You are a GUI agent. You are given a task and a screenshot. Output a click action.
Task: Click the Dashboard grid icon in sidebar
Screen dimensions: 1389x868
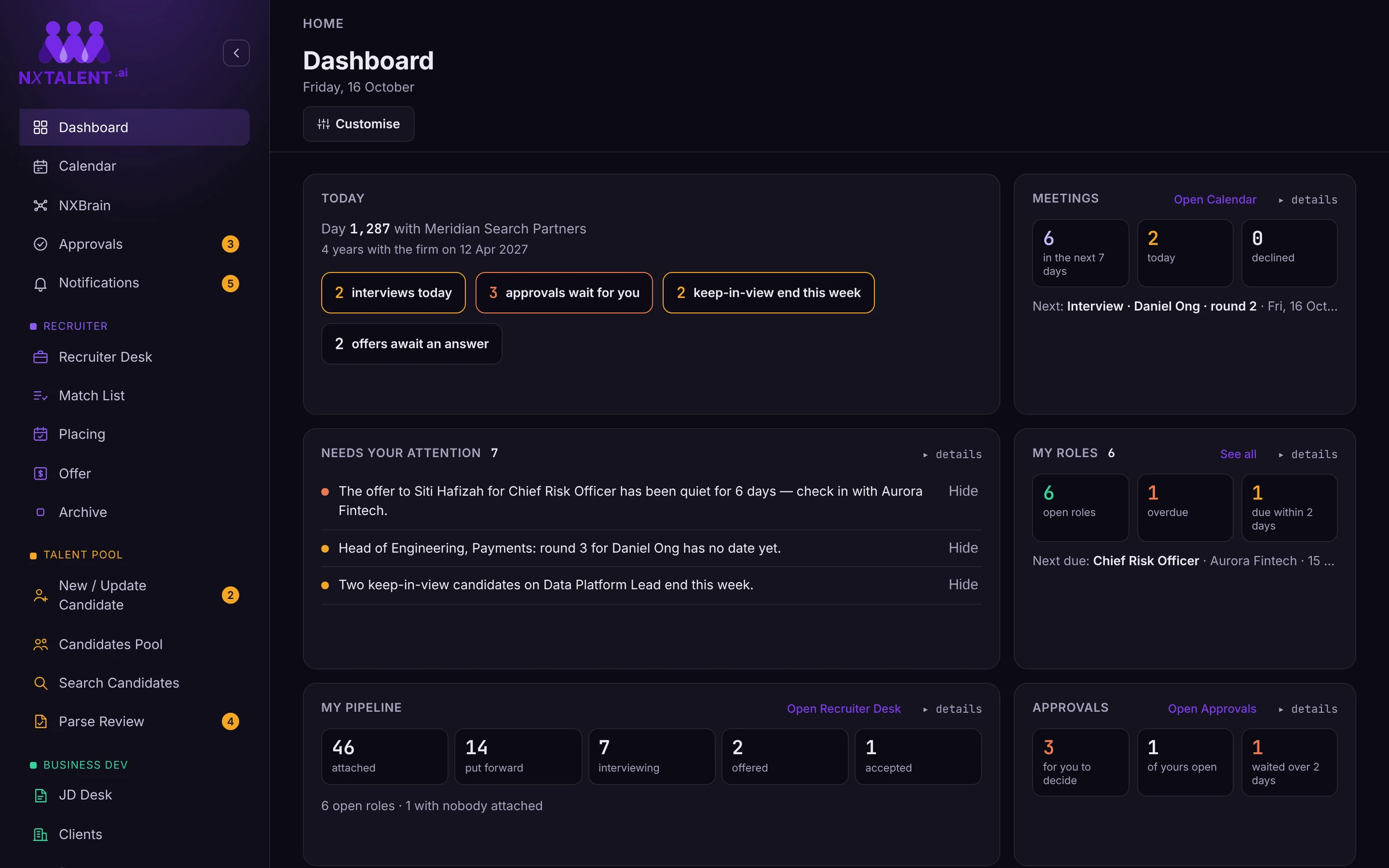tap(41, 127)
